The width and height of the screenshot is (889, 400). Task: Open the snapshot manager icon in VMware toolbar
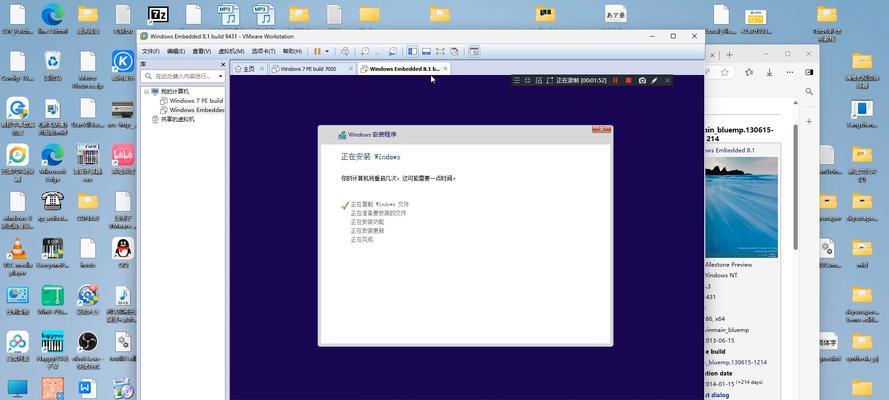(392, 52)
